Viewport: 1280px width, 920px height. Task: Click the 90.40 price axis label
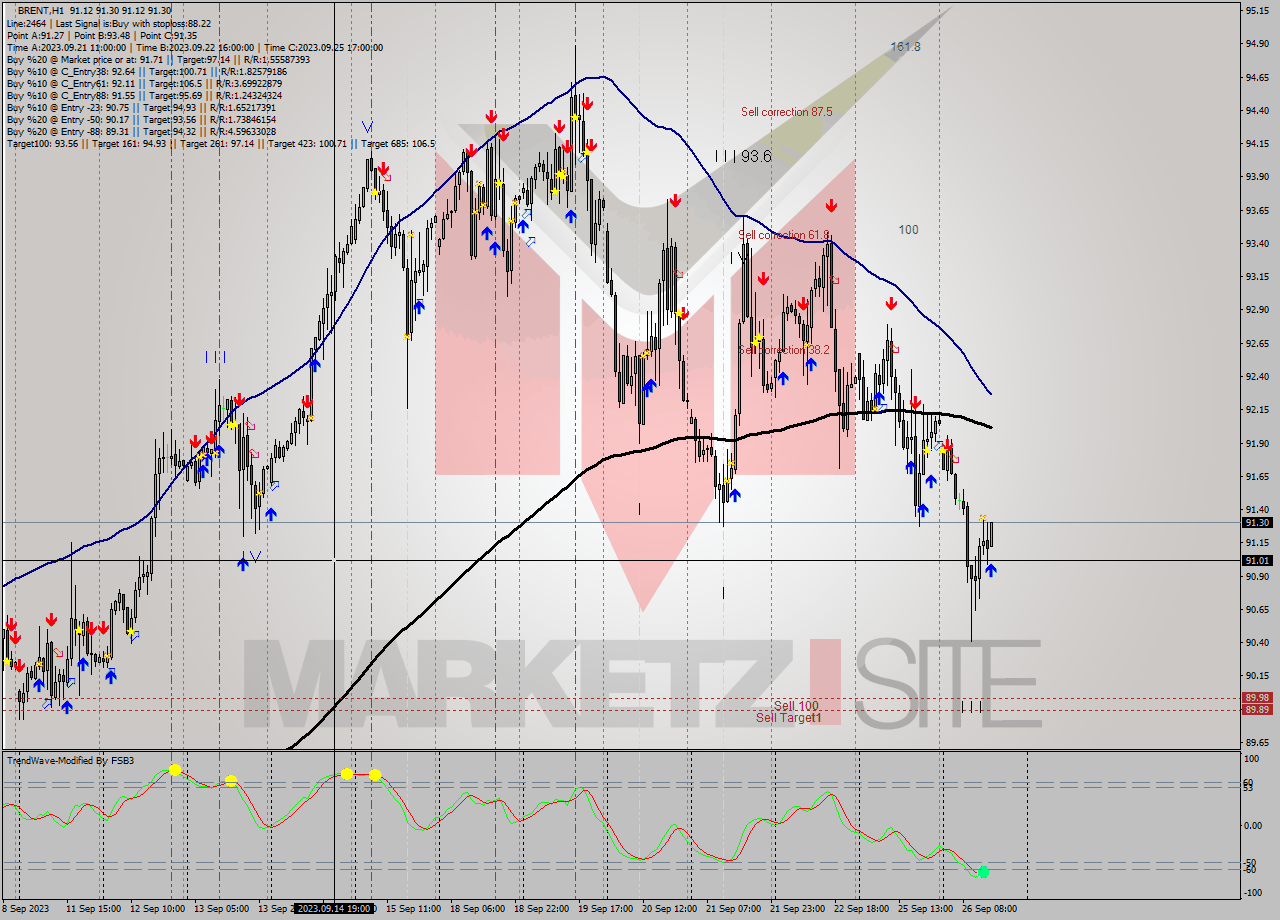coord(1257,643)
